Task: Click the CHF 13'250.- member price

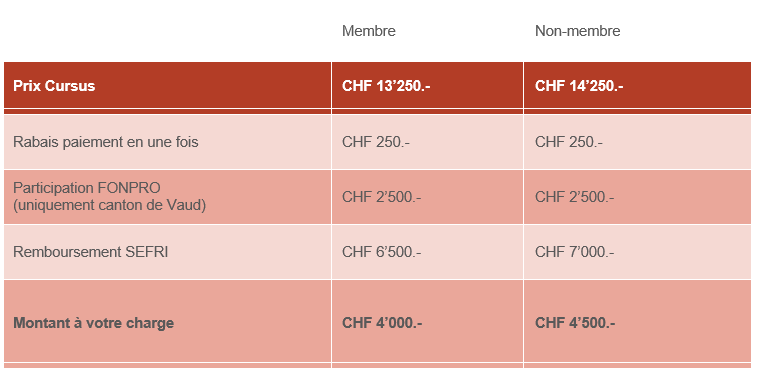Action: [x=386, y=86]
